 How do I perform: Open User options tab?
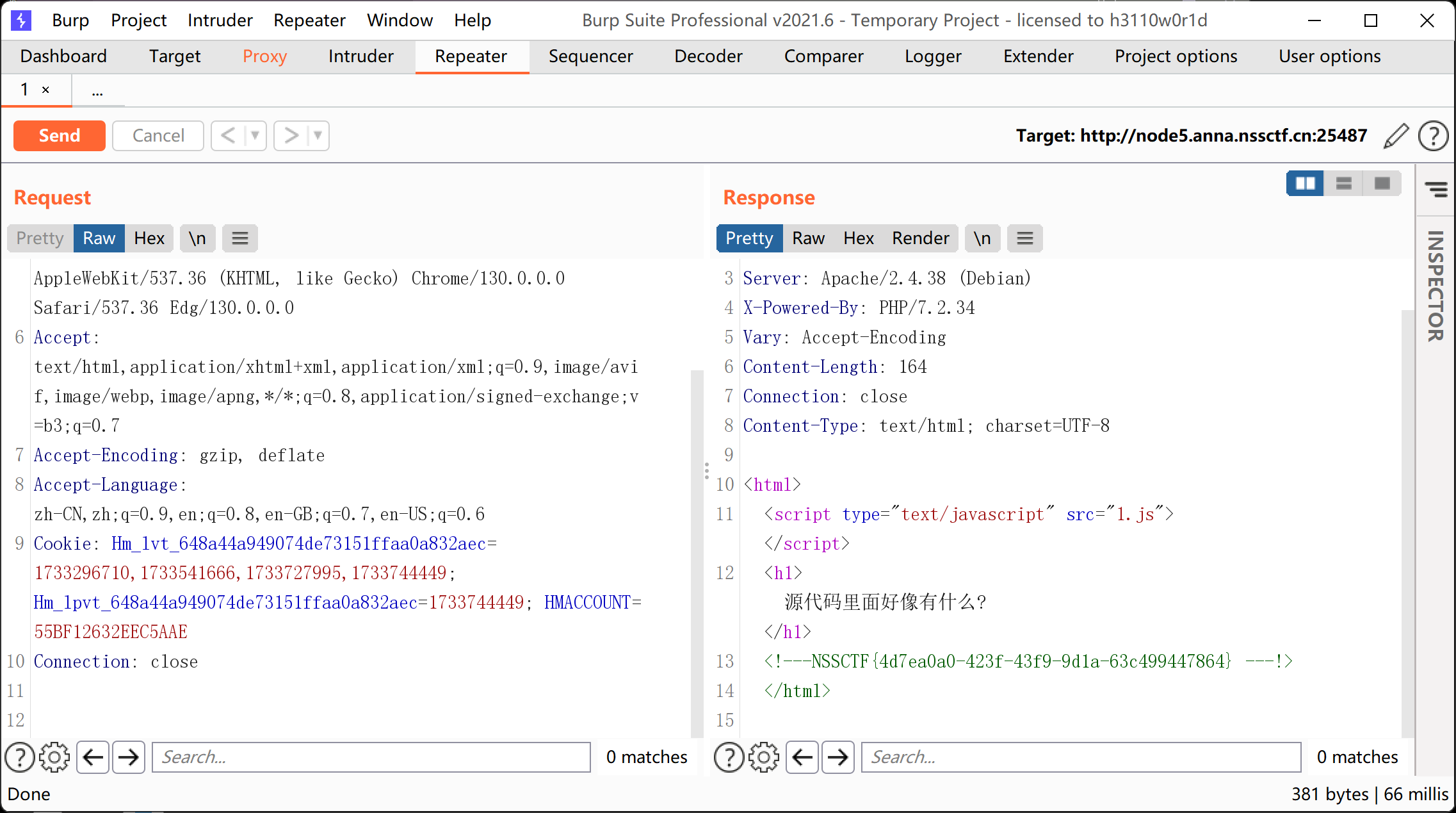coord(1329,56)
